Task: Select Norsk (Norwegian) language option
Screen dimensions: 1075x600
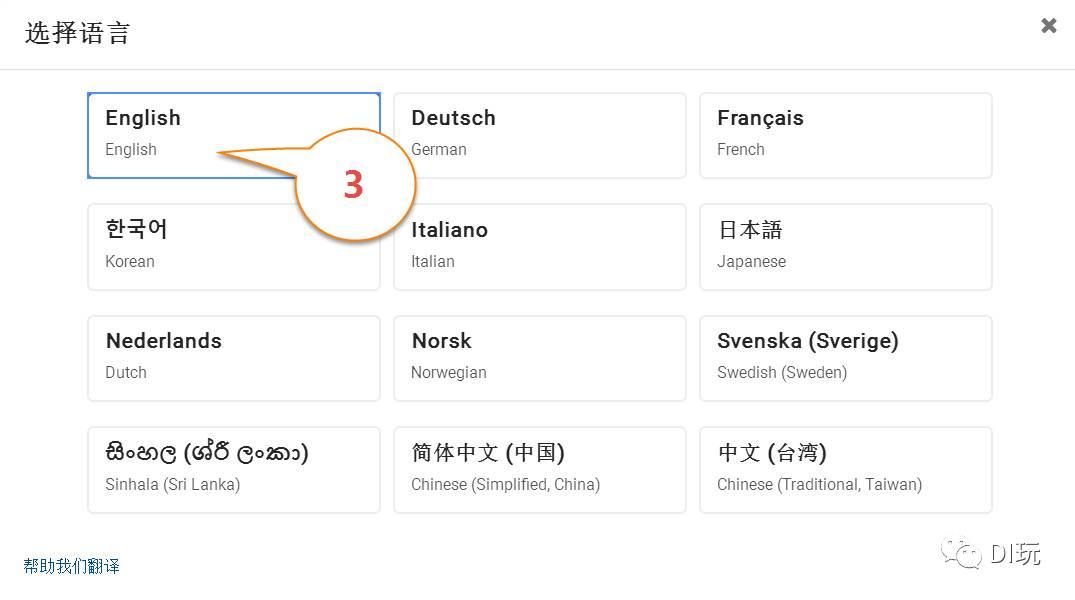Action: (540, 358)
